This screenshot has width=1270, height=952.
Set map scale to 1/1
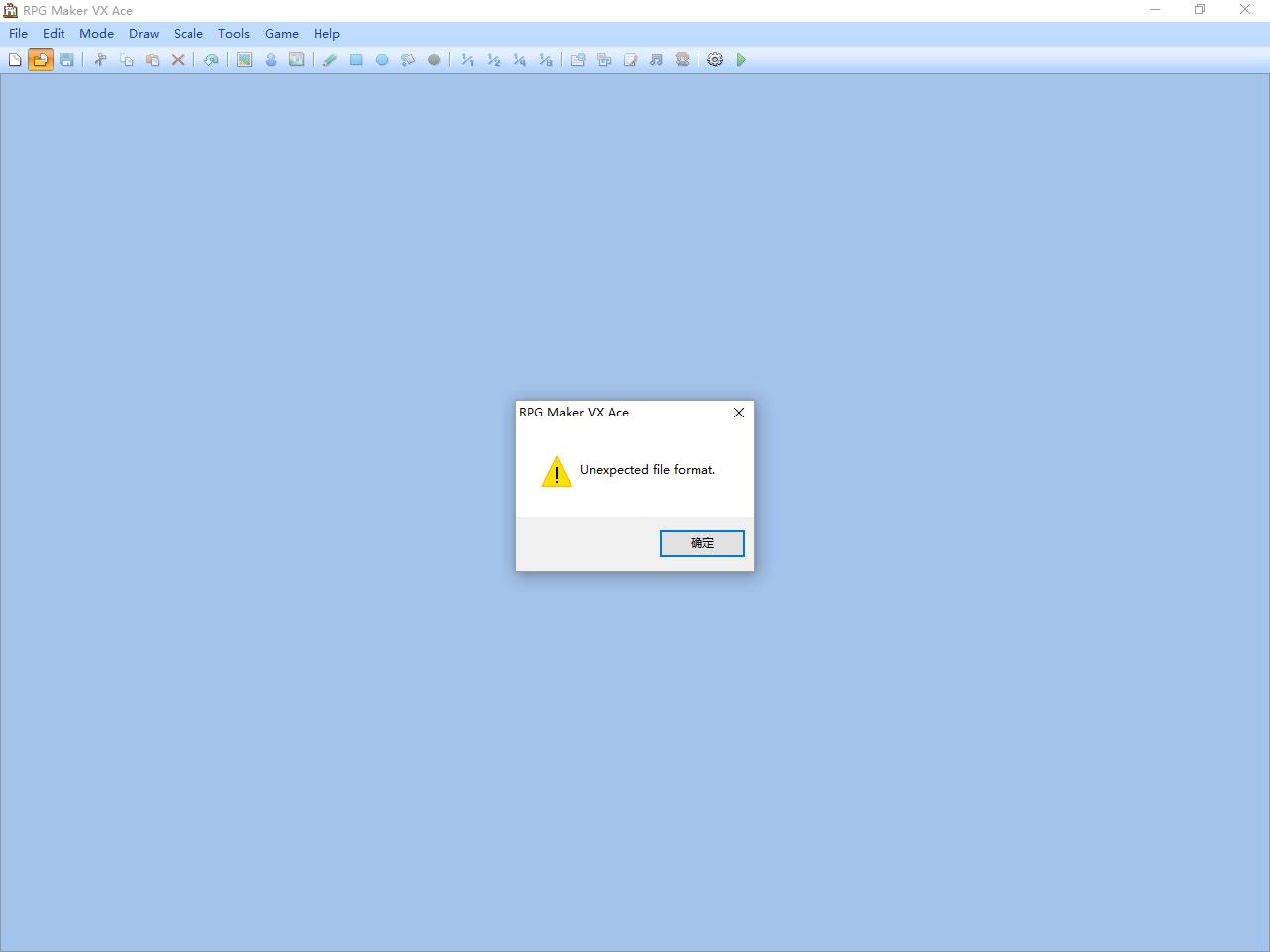click(x=467, y=59)
